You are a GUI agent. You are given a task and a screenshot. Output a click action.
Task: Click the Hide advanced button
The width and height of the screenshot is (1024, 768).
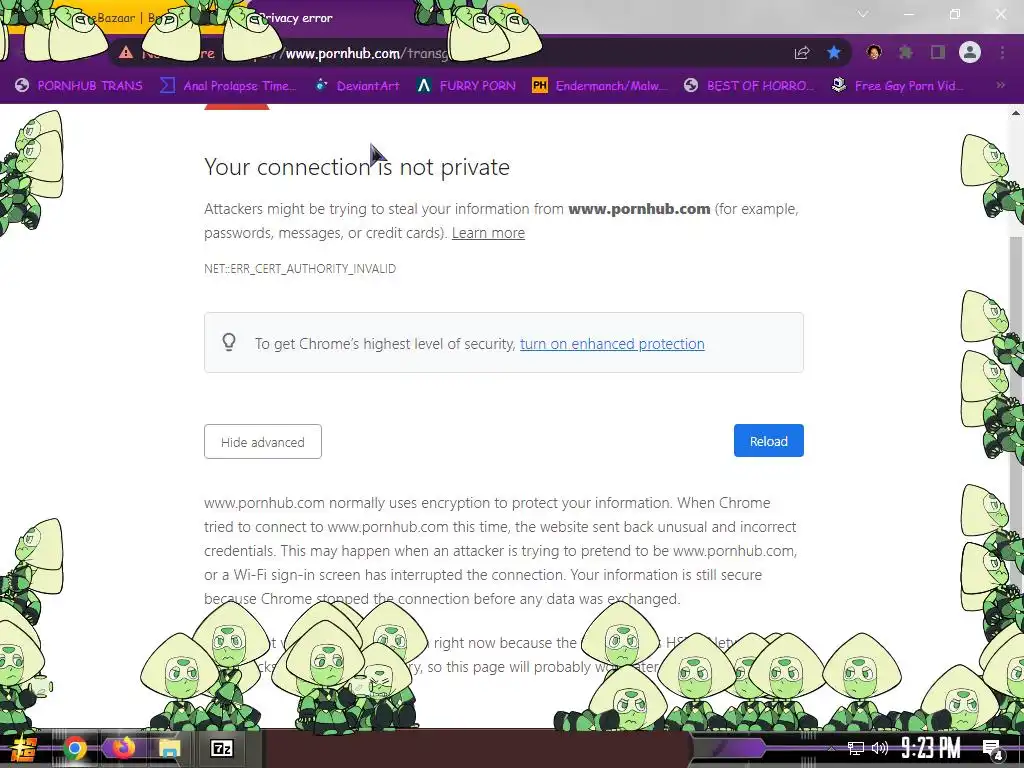(x=263, y=441)
